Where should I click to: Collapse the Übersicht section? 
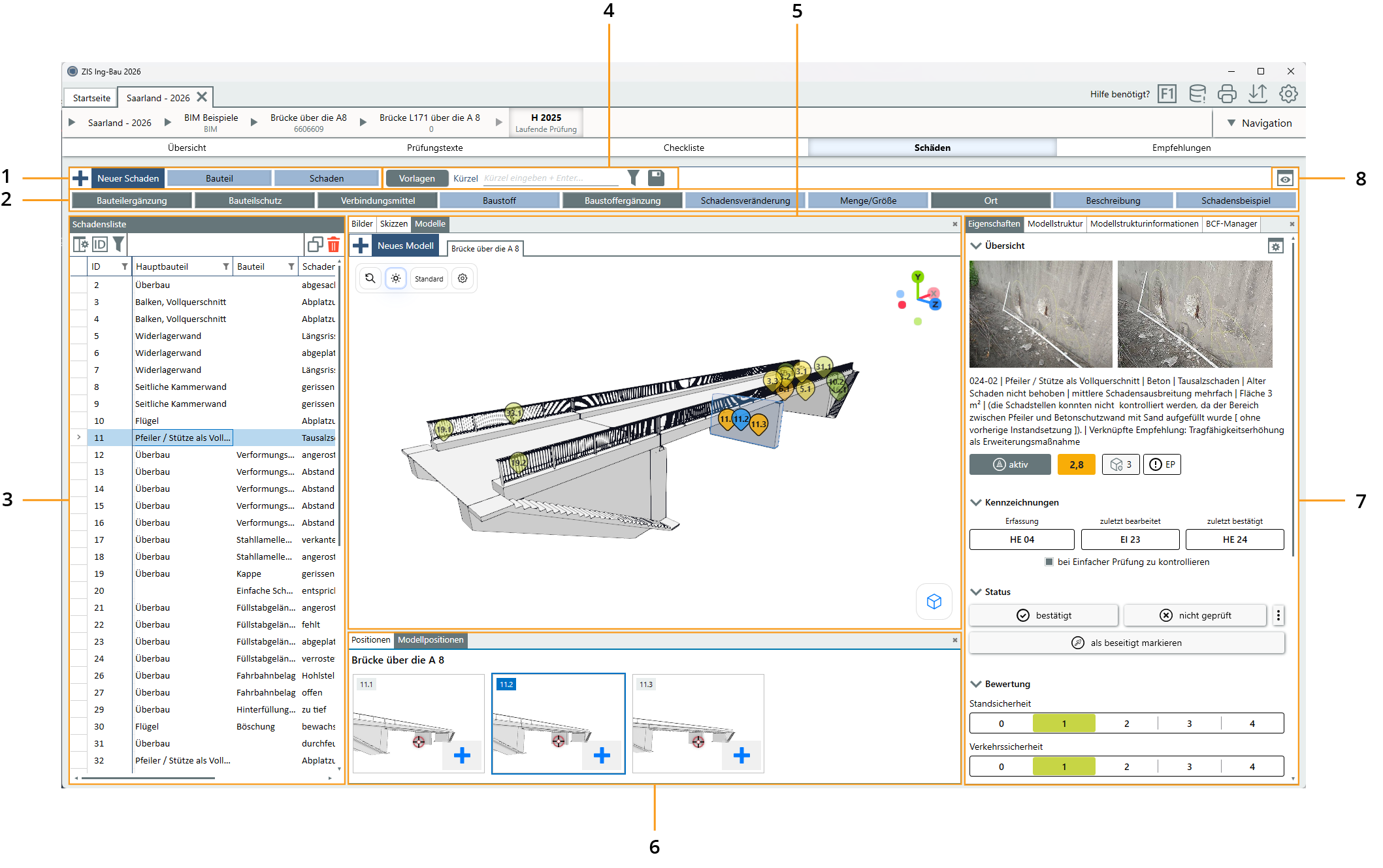(x=976, y=246)
